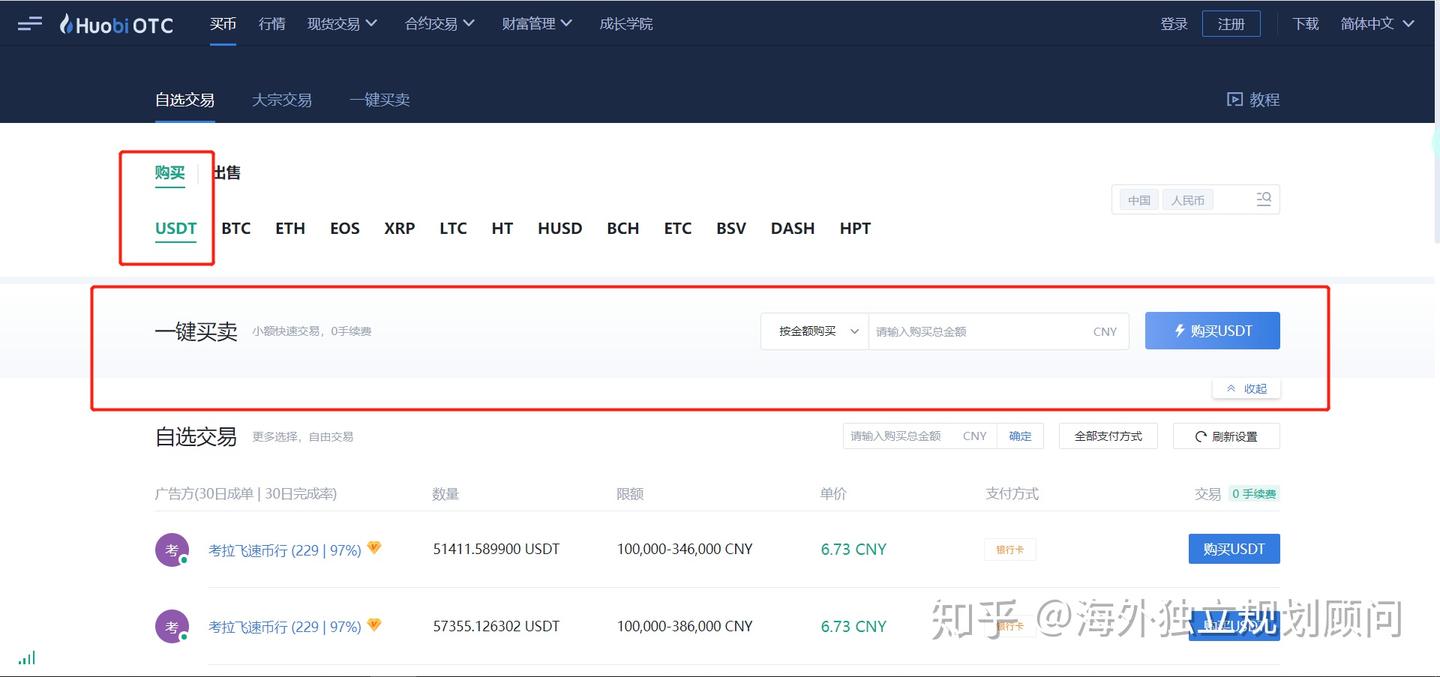Click the 教程 video tutorial icon

[1235, 99]
